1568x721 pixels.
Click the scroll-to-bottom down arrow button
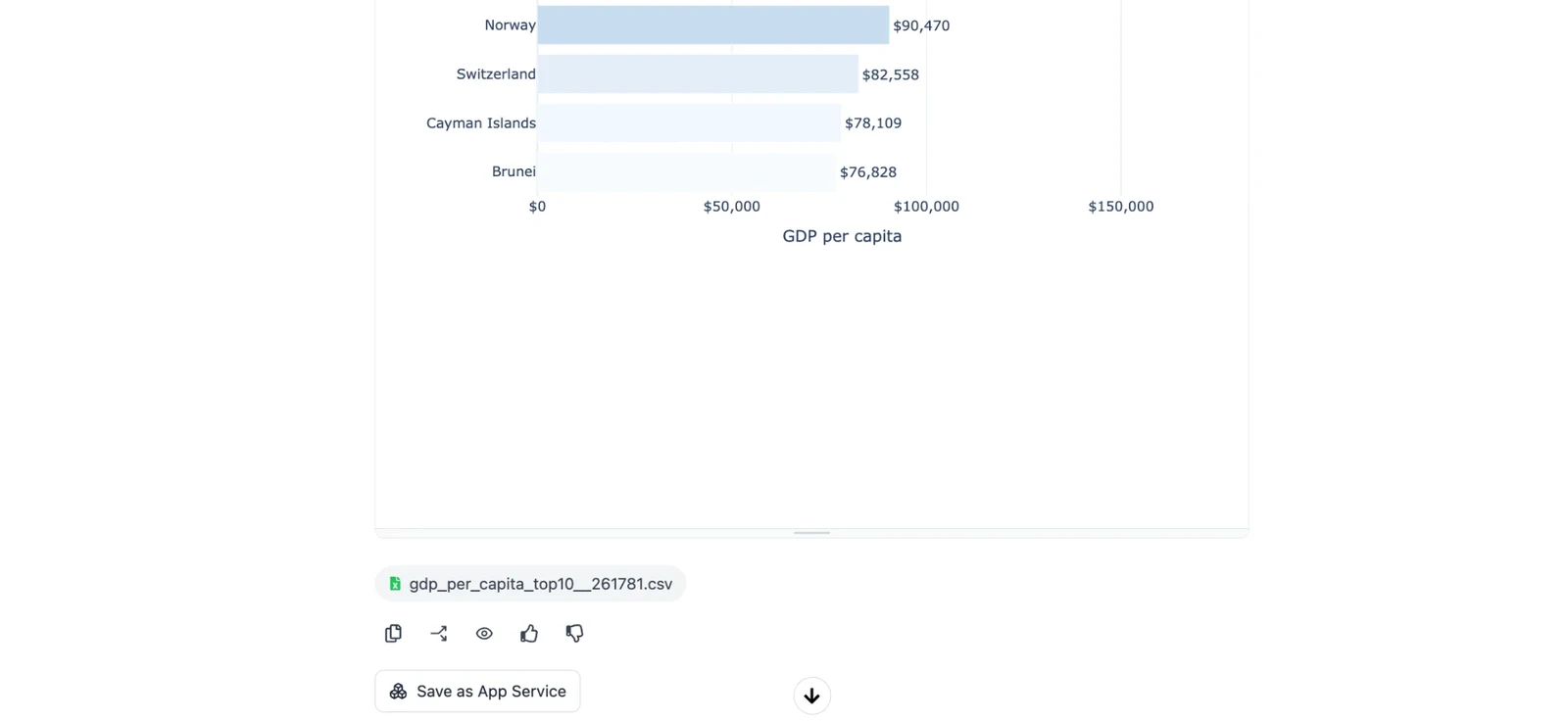811,696
